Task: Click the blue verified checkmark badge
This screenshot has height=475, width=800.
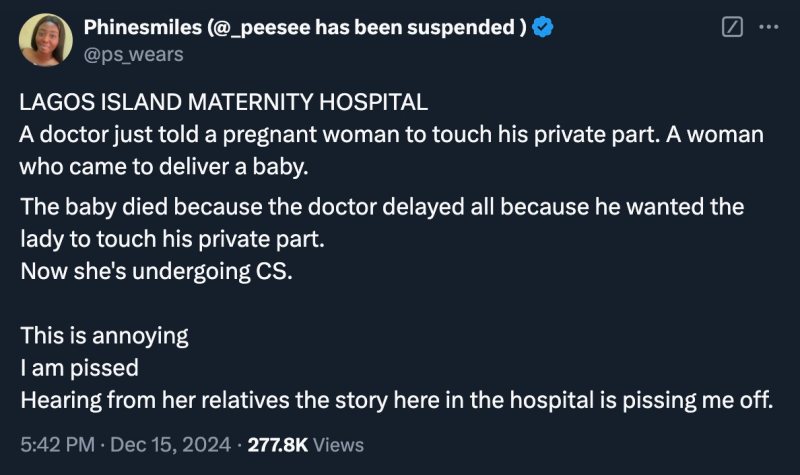Action: (542, 28)
